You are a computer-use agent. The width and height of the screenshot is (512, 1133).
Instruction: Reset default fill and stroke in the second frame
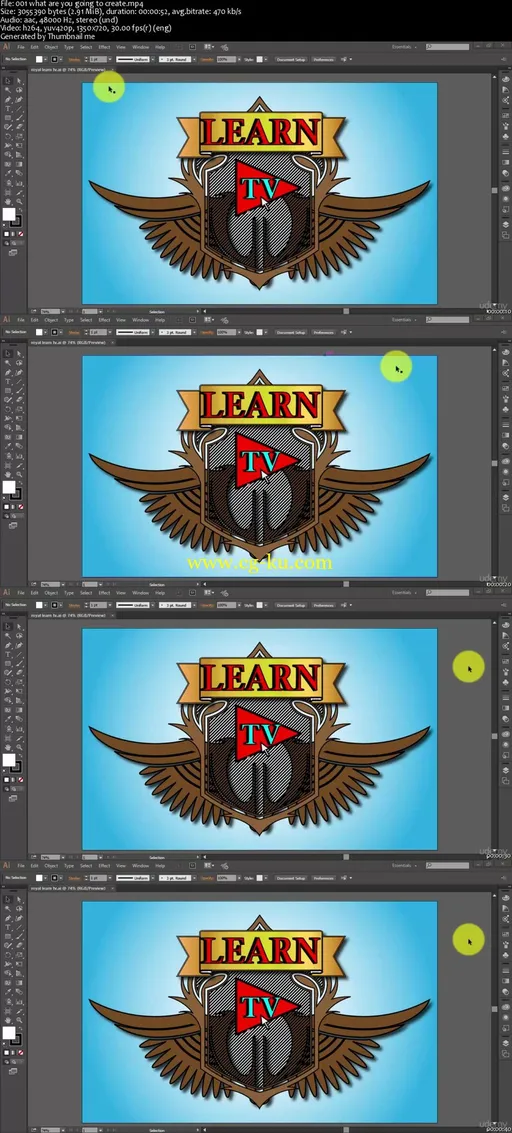pos(4,498)
